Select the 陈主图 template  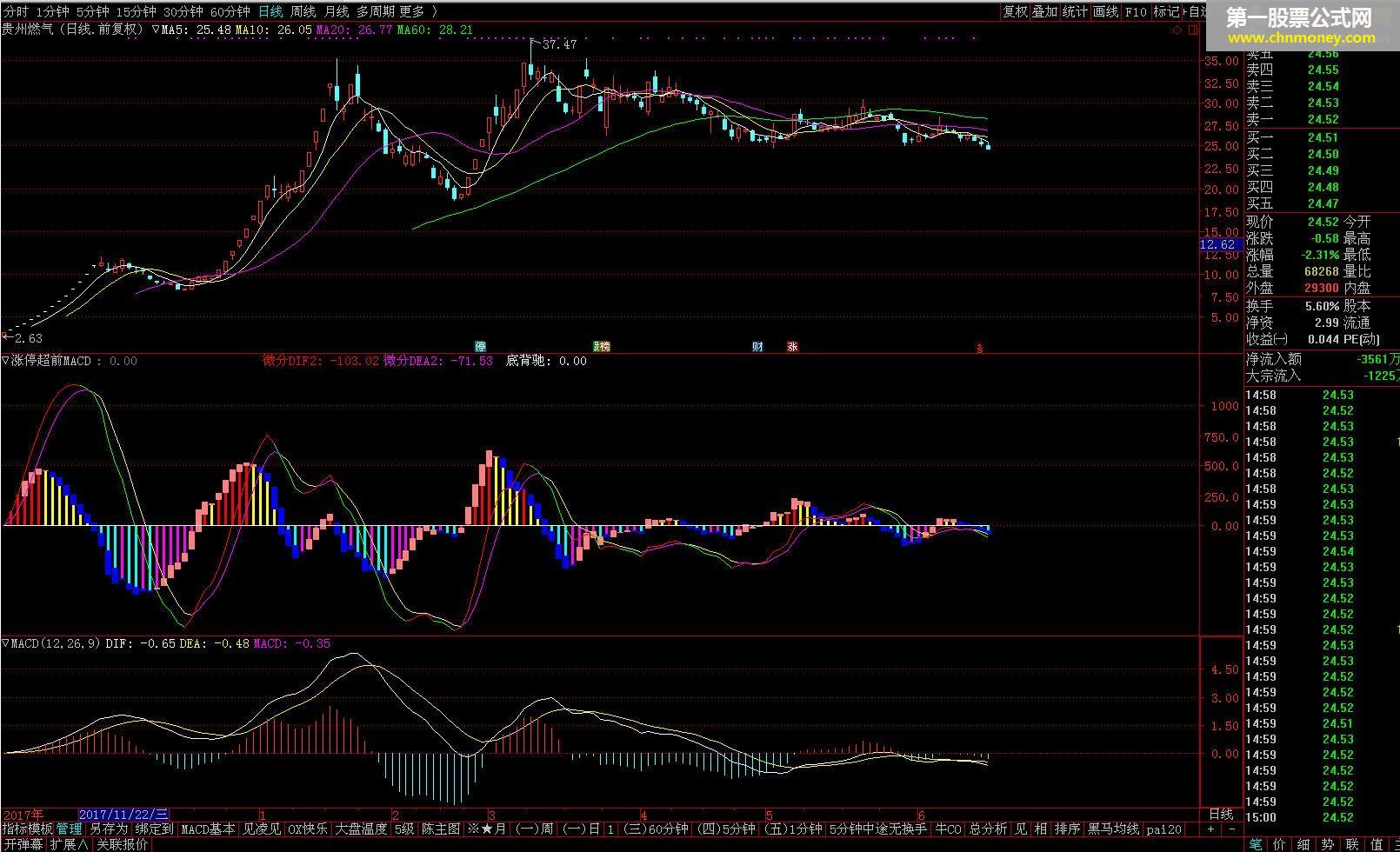pyautogui.click(x=441, y=829)
